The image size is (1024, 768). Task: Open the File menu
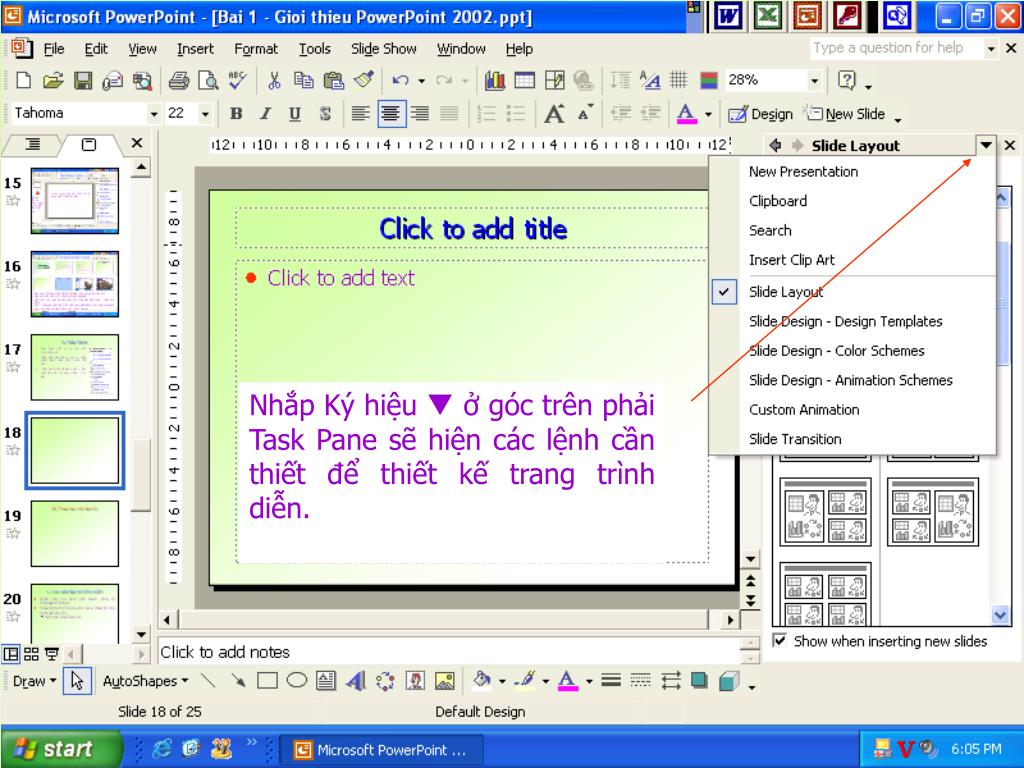[x=54, y=49]
